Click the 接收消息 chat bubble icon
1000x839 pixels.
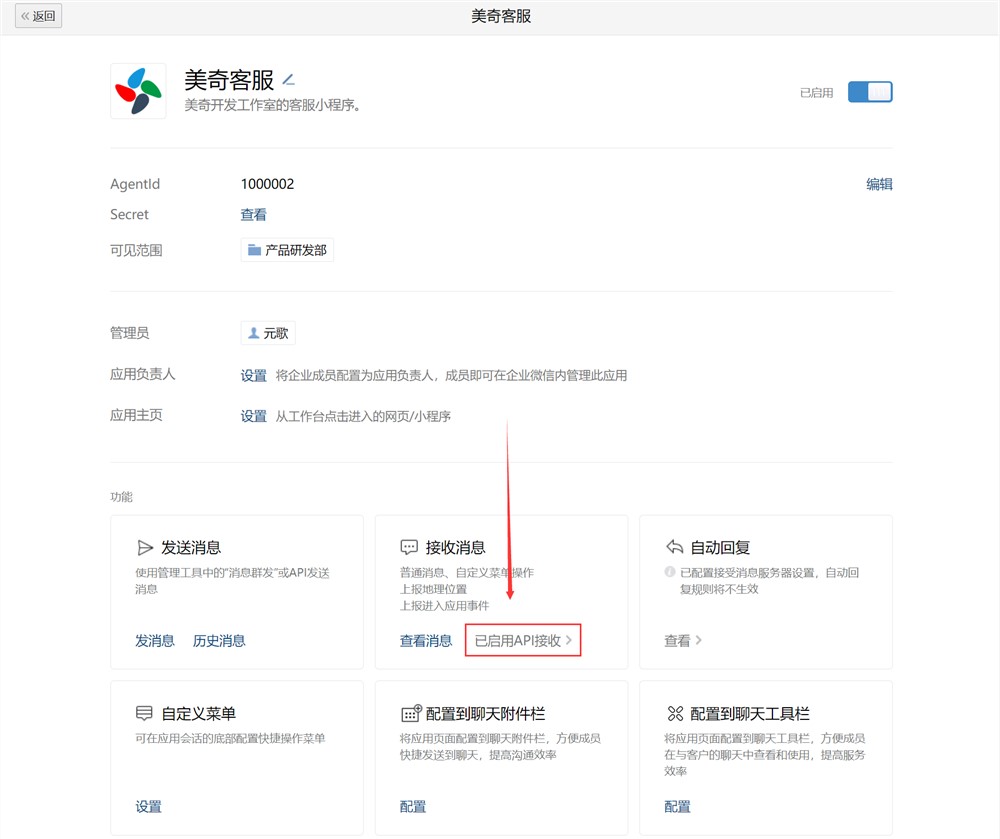click(x=409, y=547)
